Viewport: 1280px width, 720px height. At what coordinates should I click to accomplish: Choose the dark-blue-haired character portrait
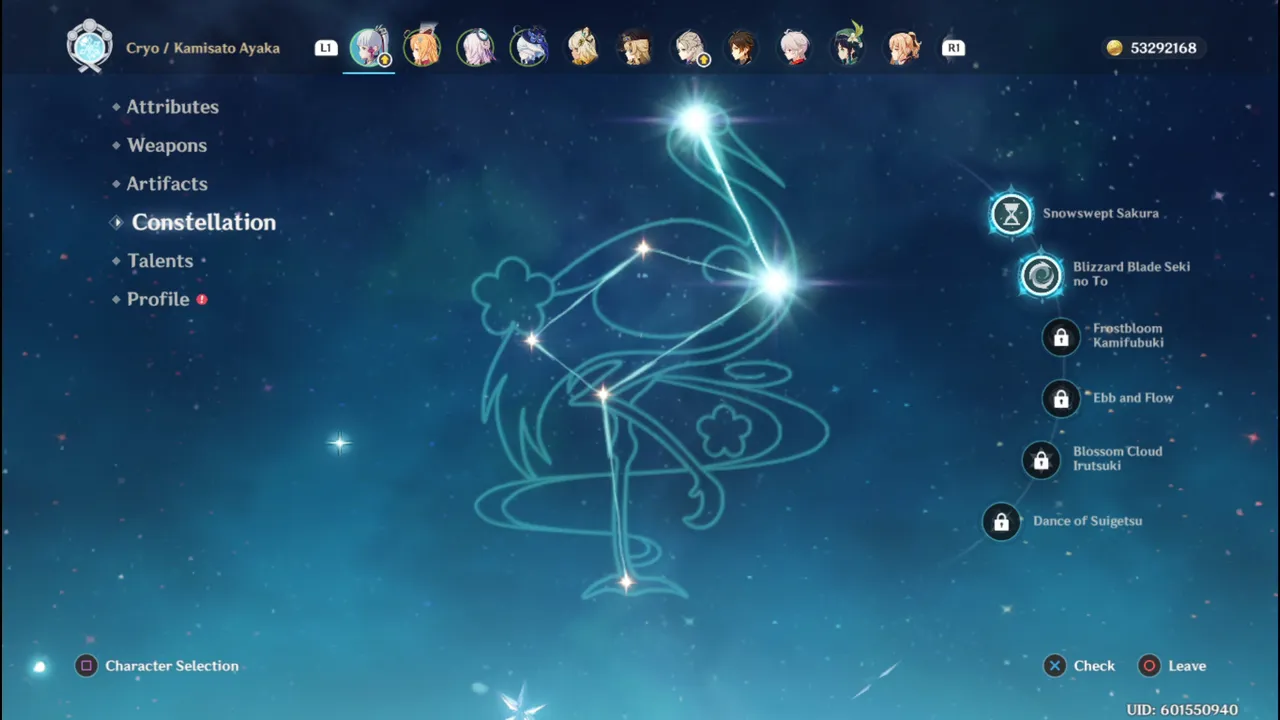click(529, 47)
